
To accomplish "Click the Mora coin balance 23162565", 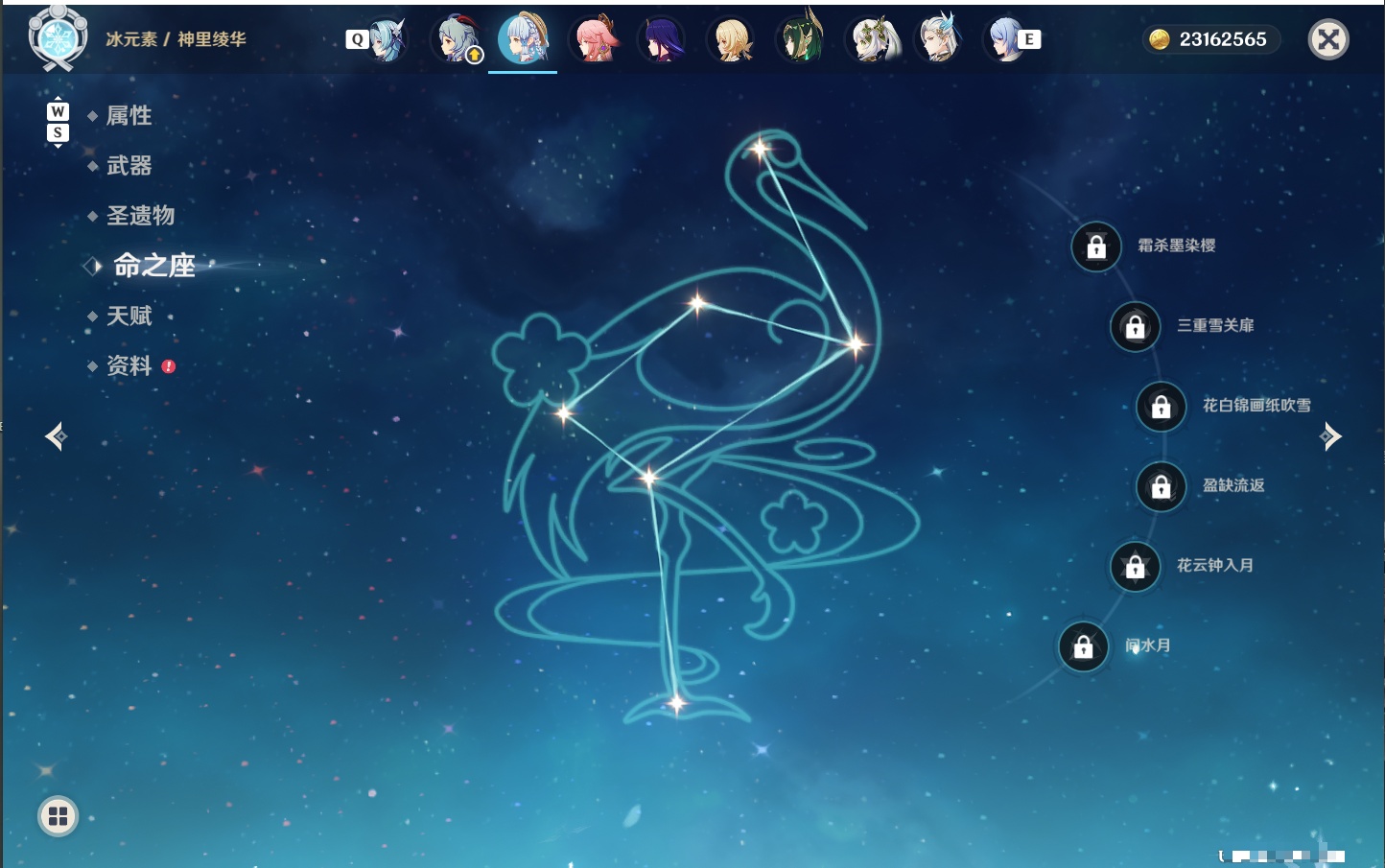I will [1210, 39].
